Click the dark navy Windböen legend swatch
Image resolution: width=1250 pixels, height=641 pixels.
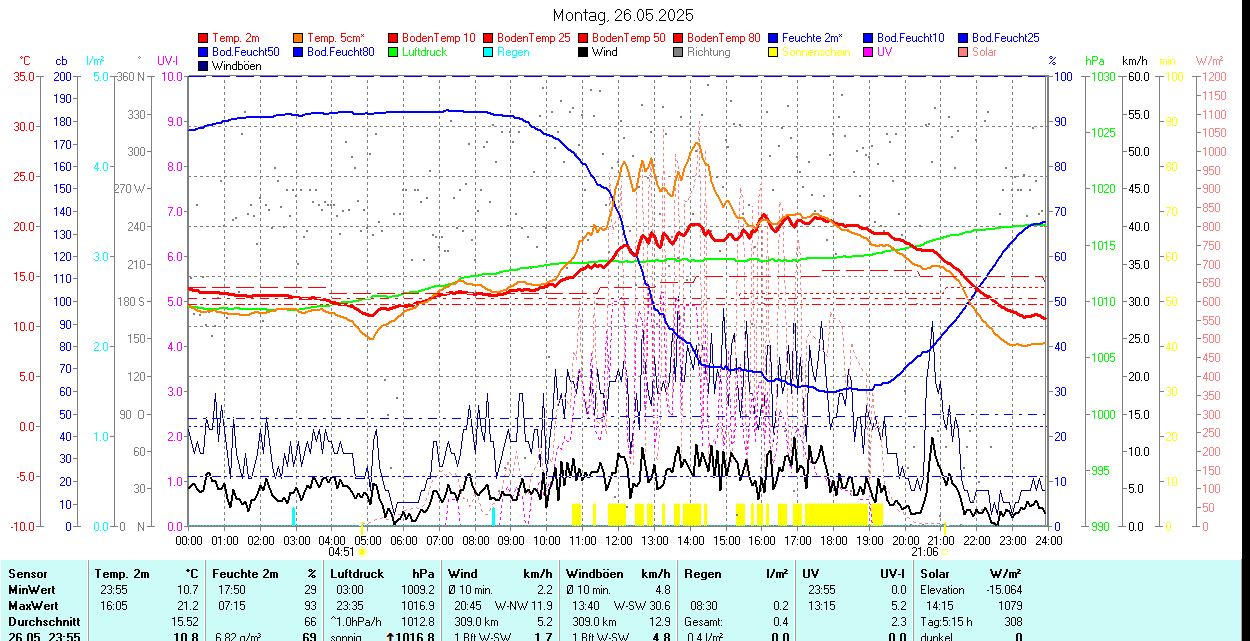203,66
